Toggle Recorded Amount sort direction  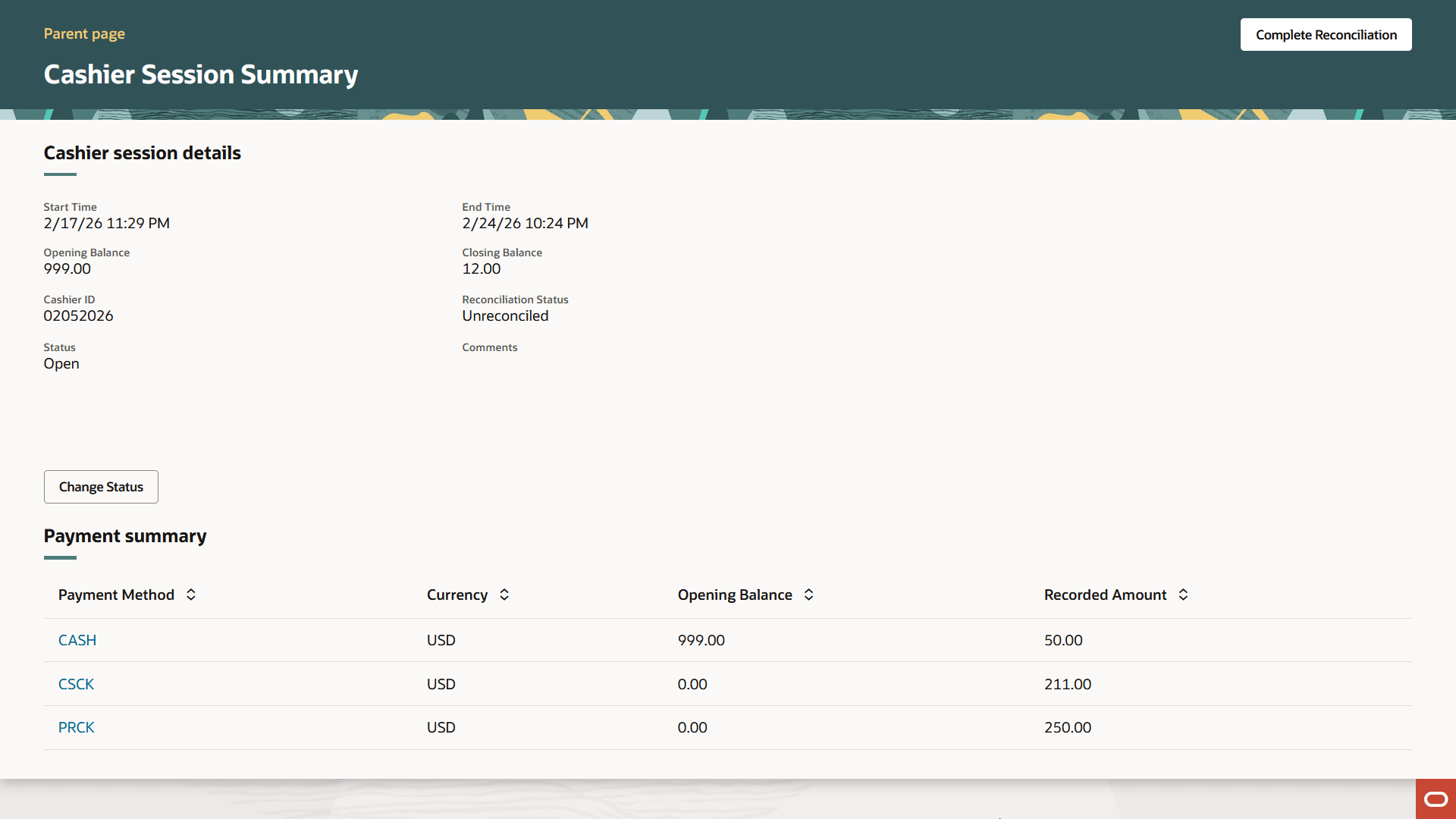pos(1184,595)
